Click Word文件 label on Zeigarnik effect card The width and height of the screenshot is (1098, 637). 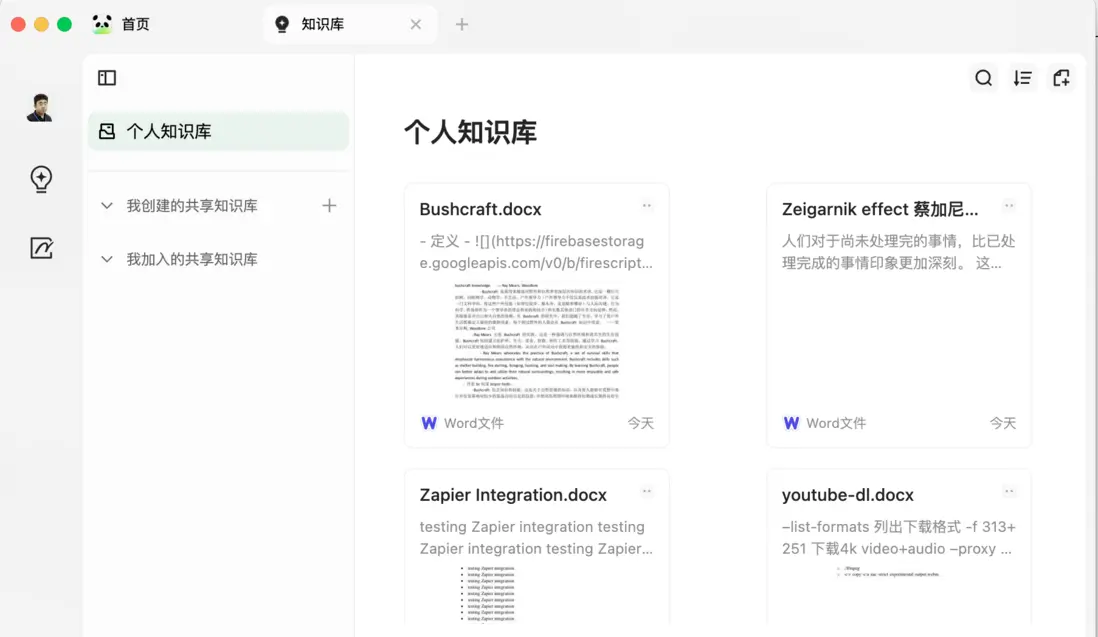pos(836,423)
